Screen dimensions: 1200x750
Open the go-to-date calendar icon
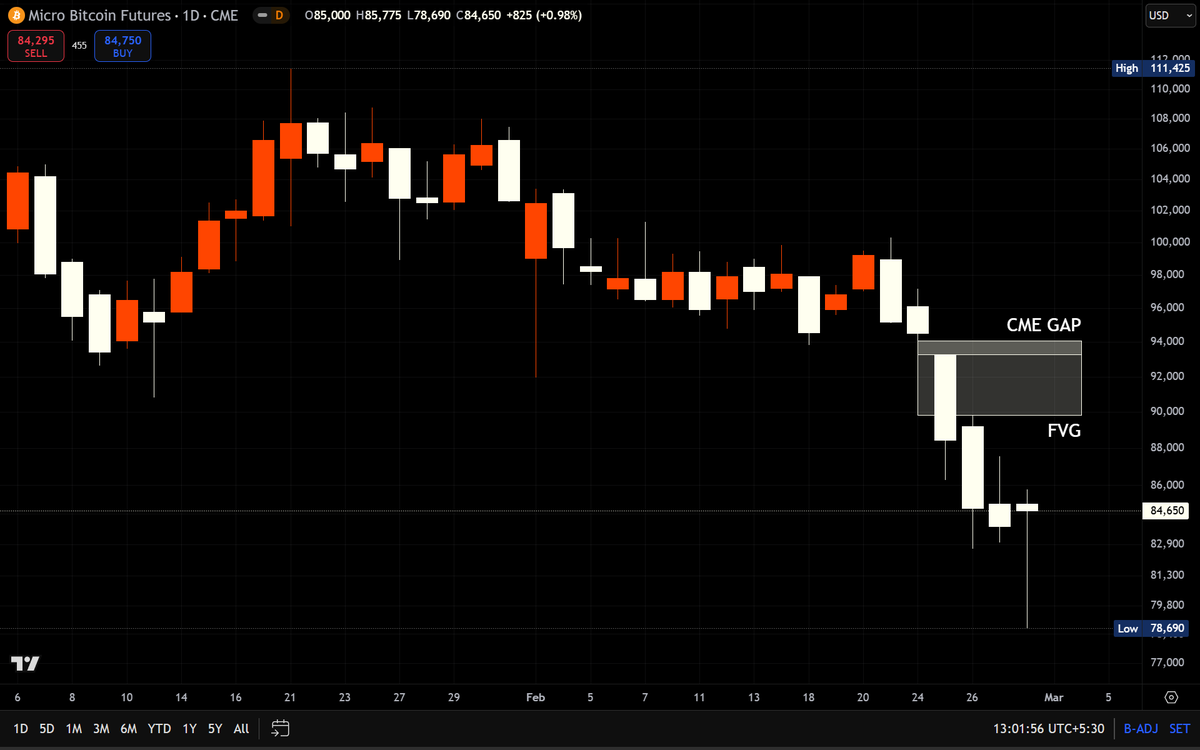click(x=280, y=728)
